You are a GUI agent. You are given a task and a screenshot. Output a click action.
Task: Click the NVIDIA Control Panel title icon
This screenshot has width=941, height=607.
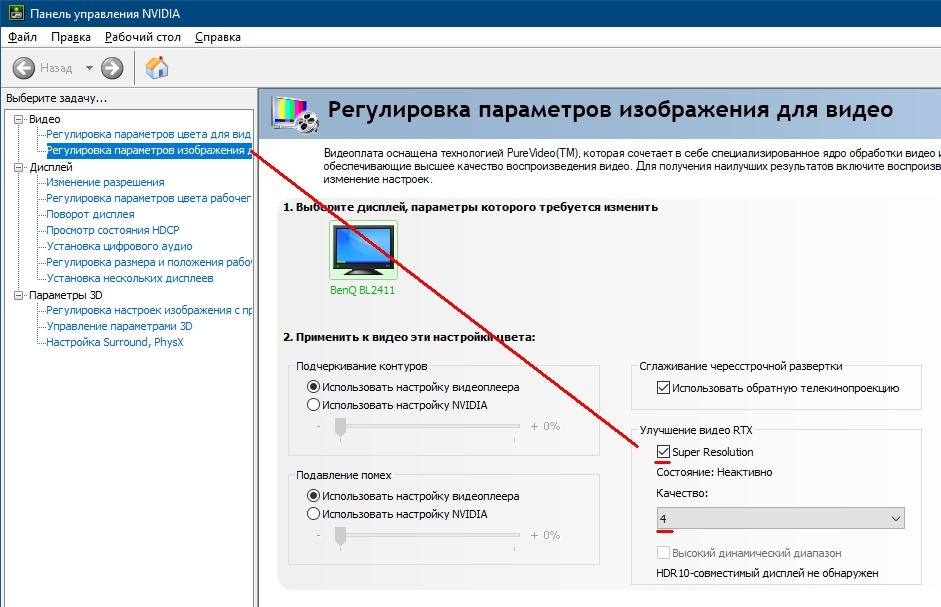(x=16, y=13)
